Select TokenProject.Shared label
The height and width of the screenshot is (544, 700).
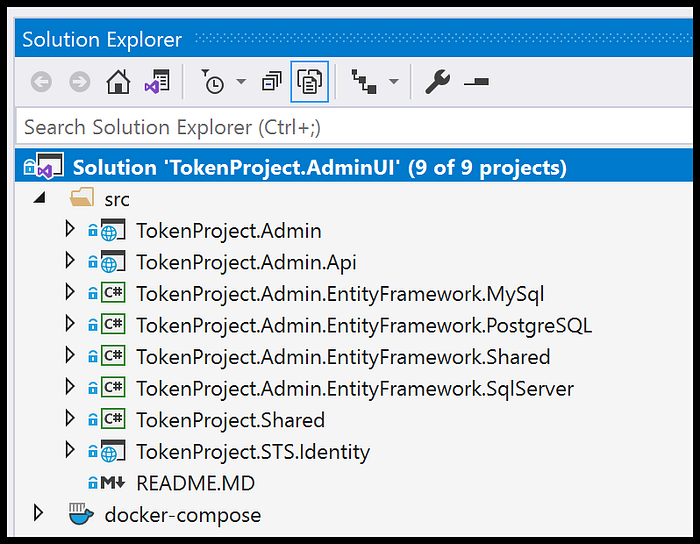coord(230,420)
